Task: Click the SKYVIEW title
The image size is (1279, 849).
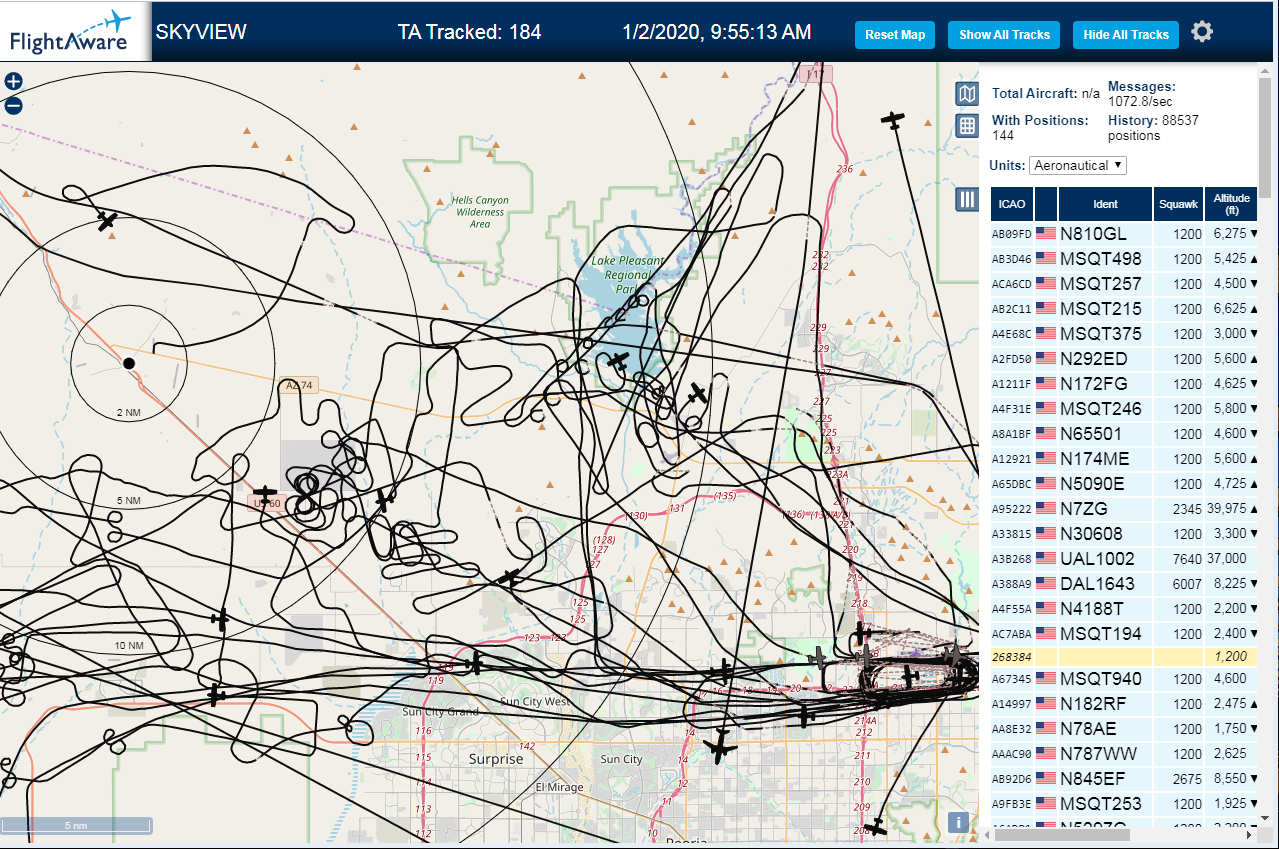Action: [201, 32]
